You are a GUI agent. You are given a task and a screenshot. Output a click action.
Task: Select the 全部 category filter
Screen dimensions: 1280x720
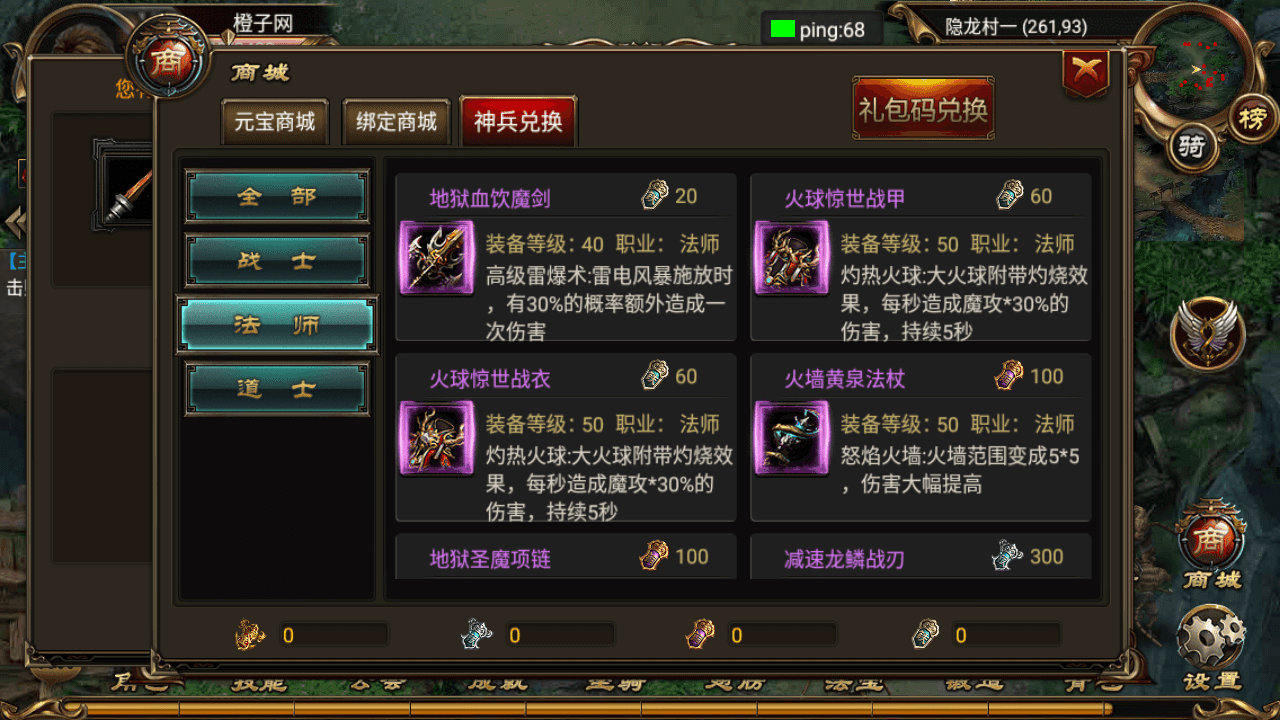click(277, 196)
